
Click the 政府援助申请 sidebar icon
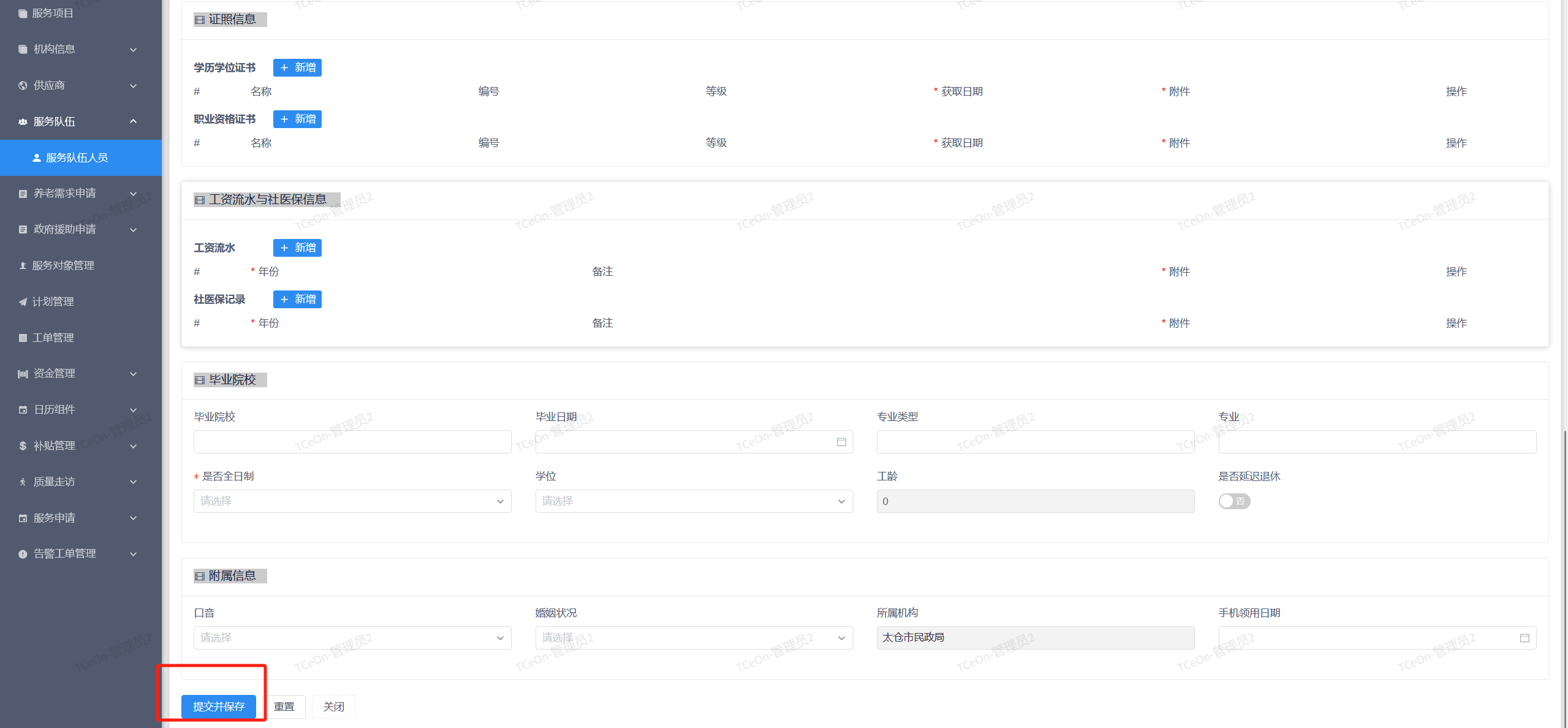pyautogui.click(x=23, y=229)
